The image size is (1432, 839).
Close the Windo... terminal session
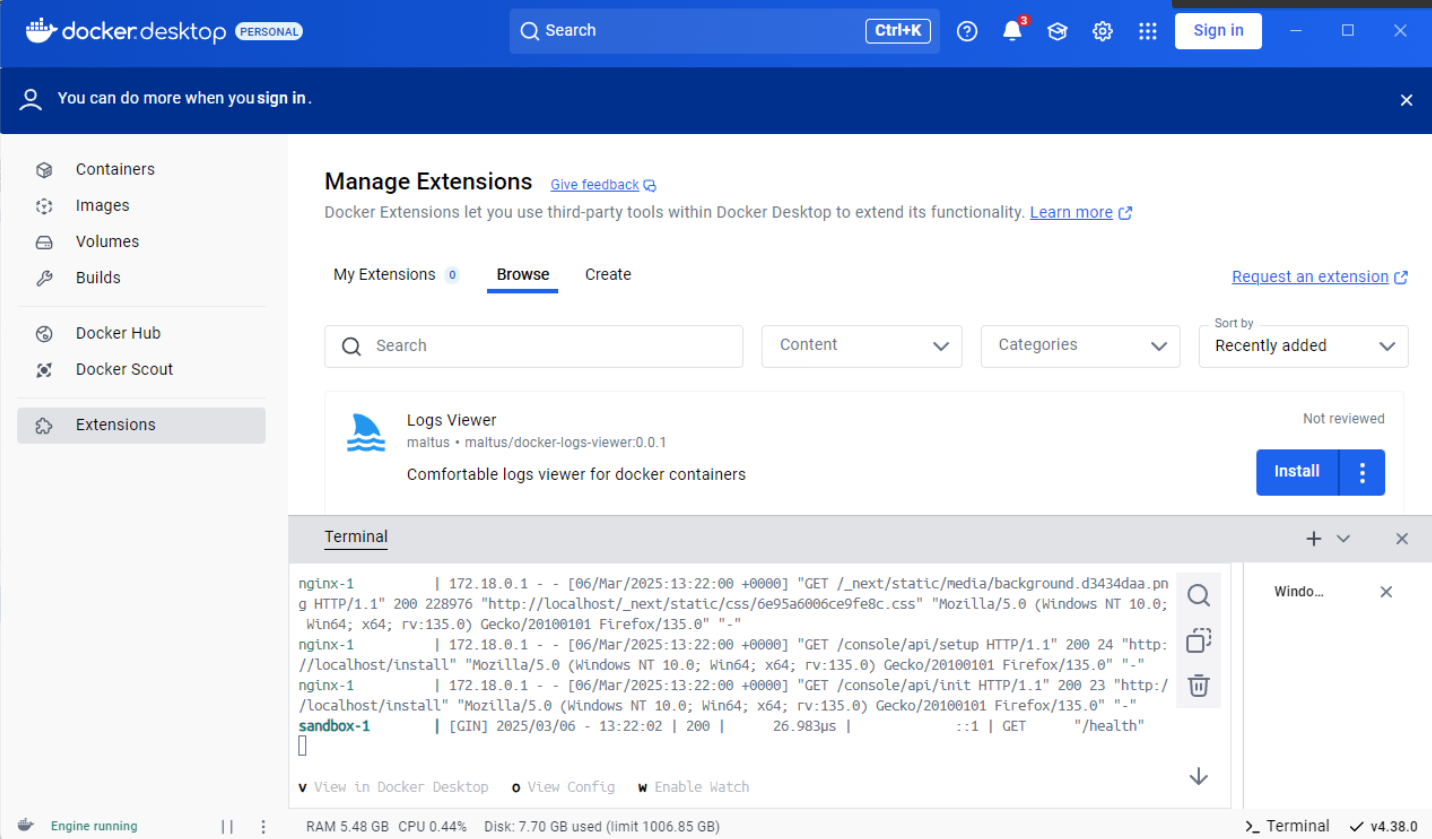coord(1386,592)
